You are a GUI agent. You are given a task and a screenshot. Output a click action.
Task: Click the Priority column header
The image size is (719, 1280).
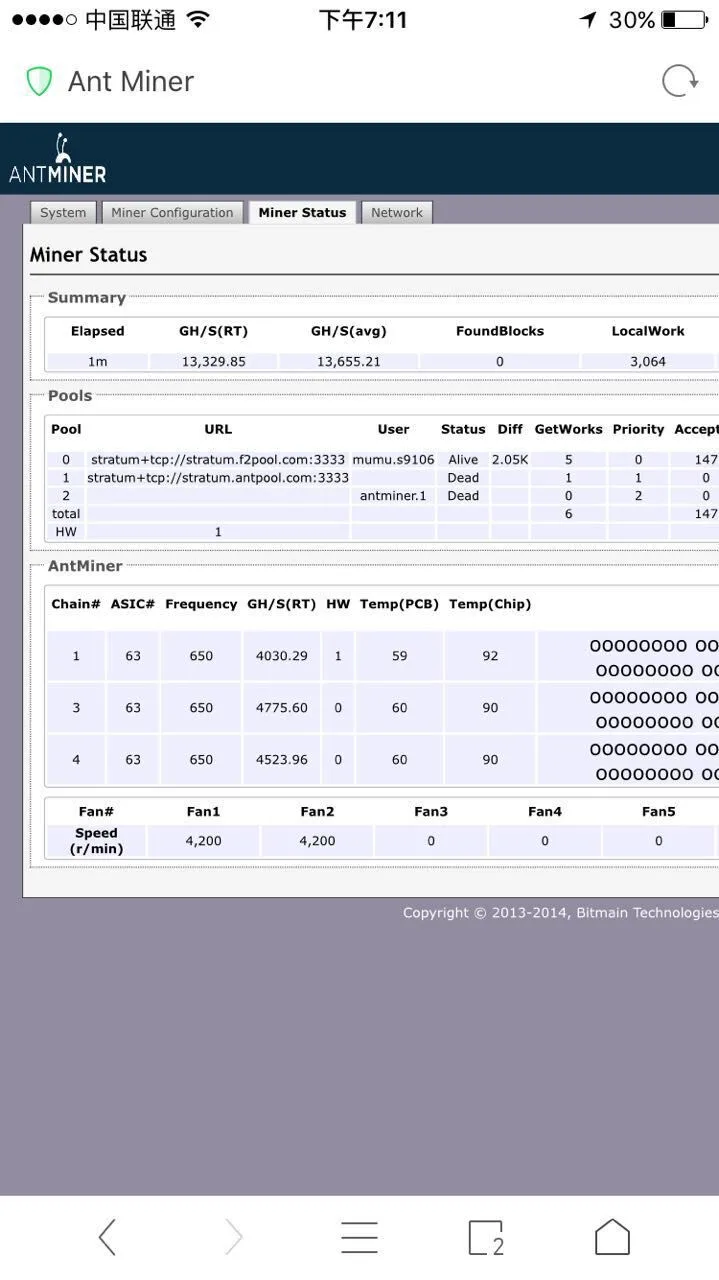638,429
